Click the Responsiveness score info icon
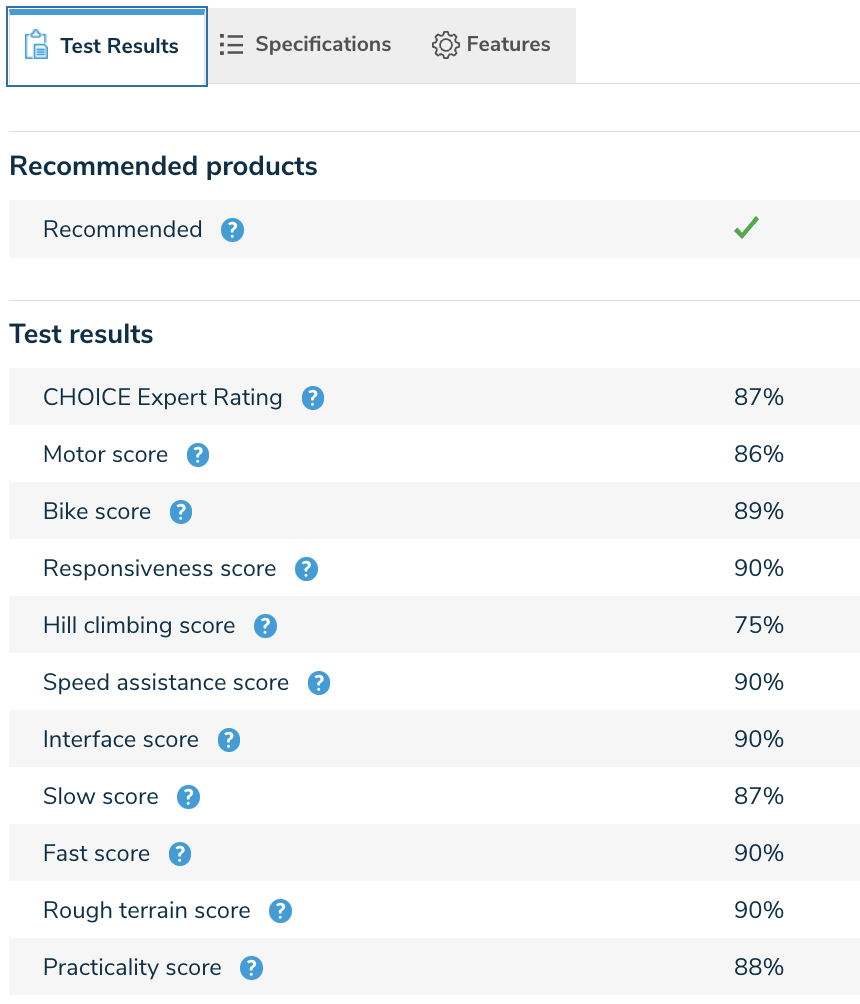This screenshot has width=860, height=1004. (x=306, y=568)
